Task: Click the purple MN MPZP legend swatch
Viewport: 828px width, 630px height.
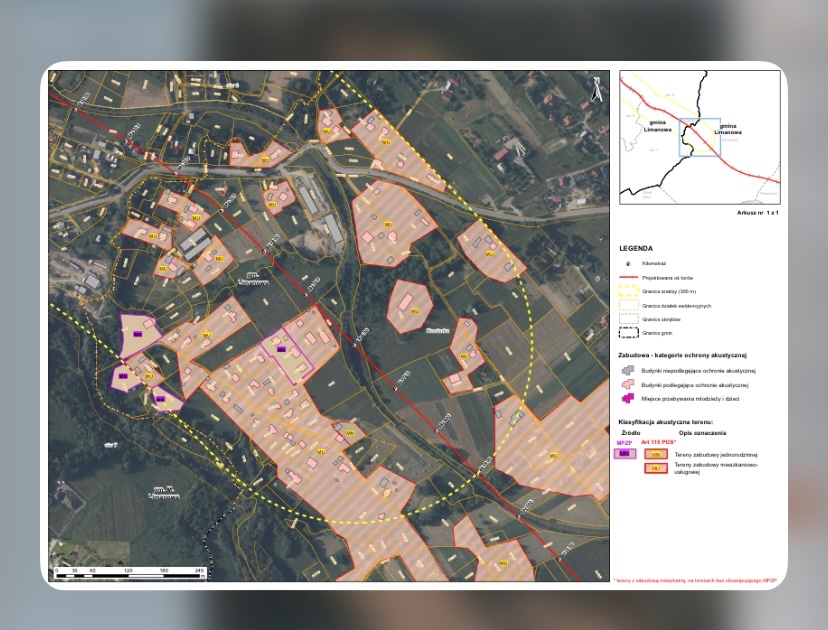Action: click(x=625, y=453)
